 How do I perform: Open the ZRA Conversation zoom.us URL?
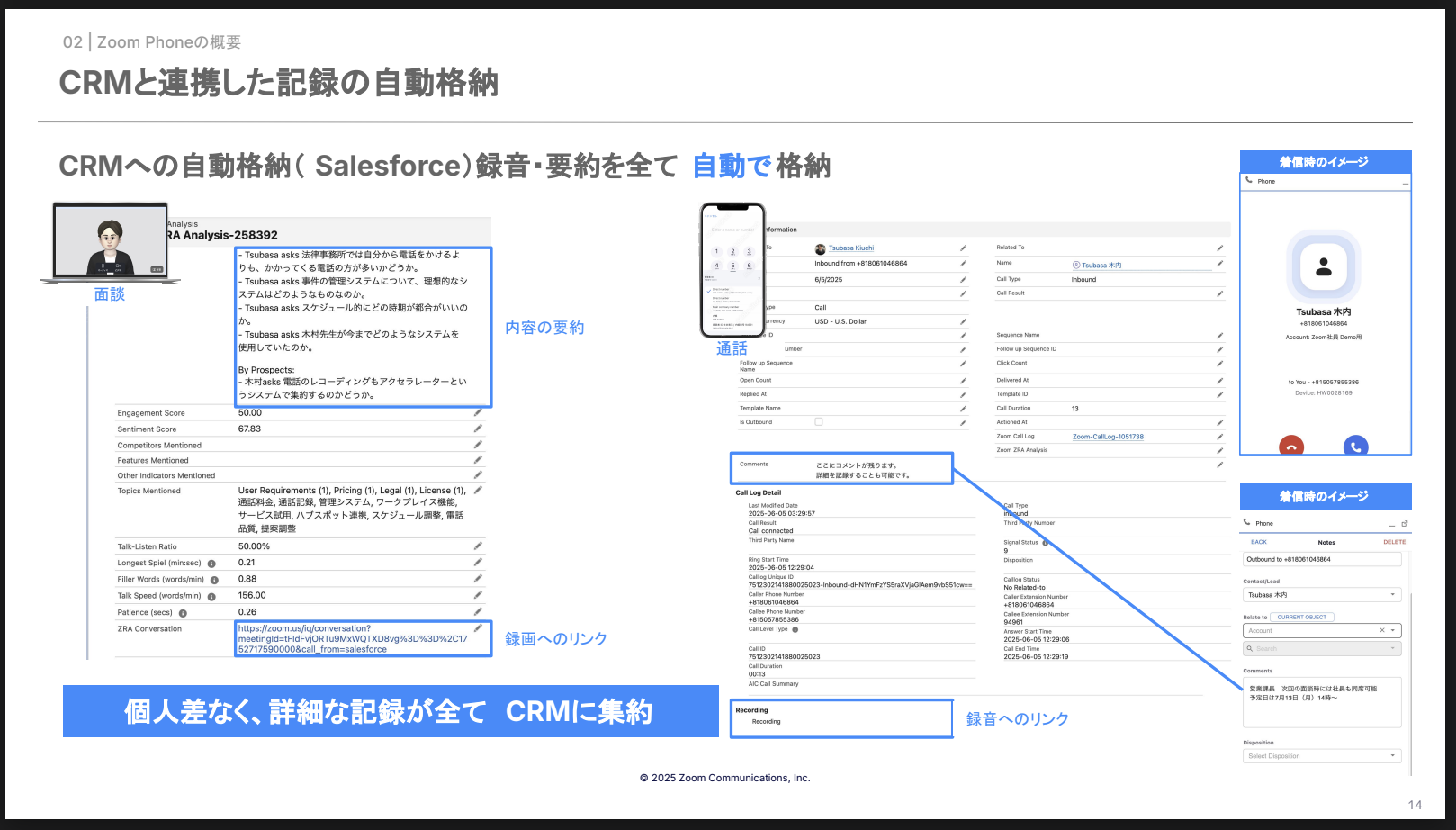tap(353, 639)
